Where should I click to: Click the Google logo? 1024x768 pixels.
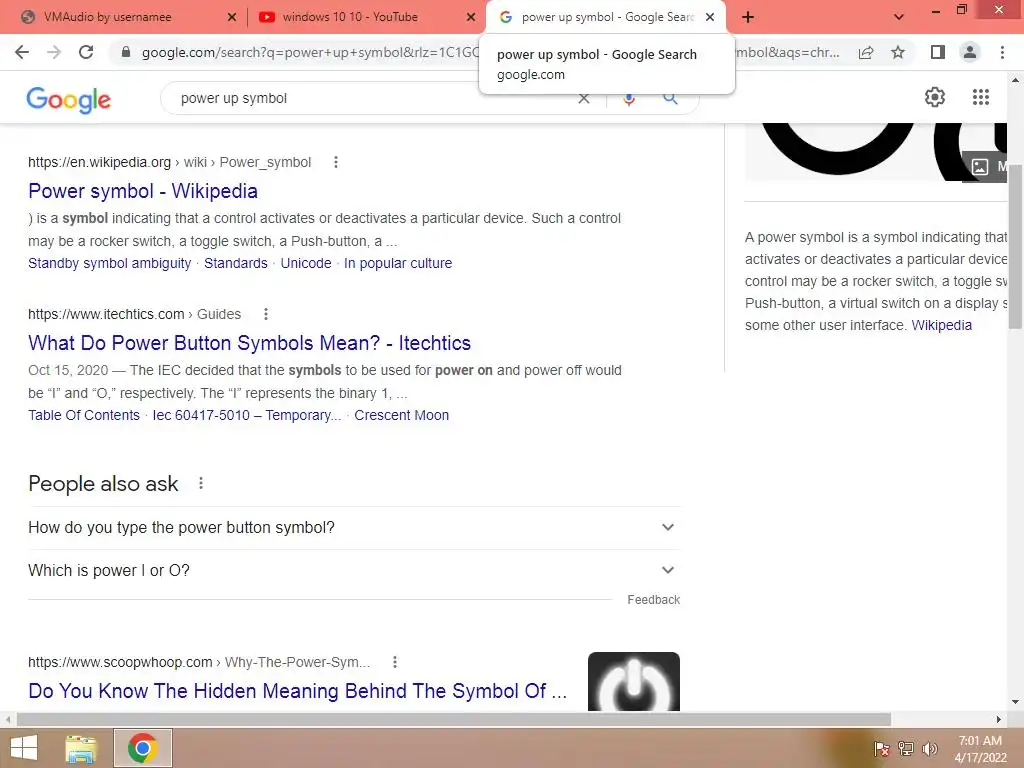69,99
